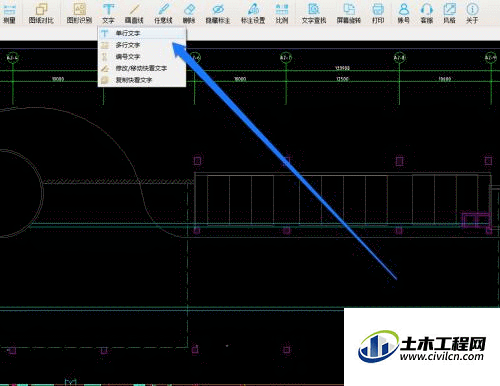Choose 编号文字 numbered text

click(x=142, y=57)
